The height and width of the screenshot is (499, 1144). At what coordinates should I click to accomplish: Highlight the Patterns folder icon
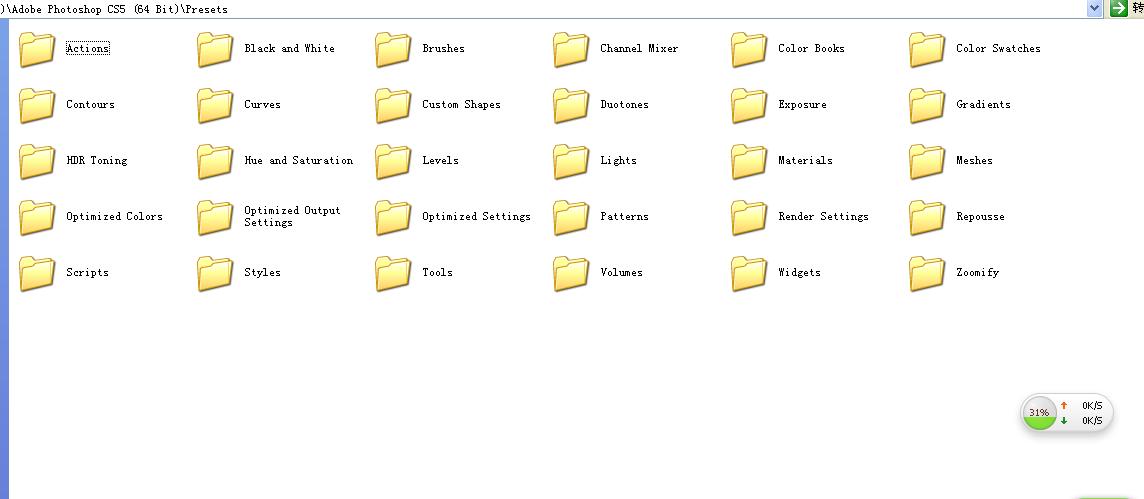click(x=571, y=218)
